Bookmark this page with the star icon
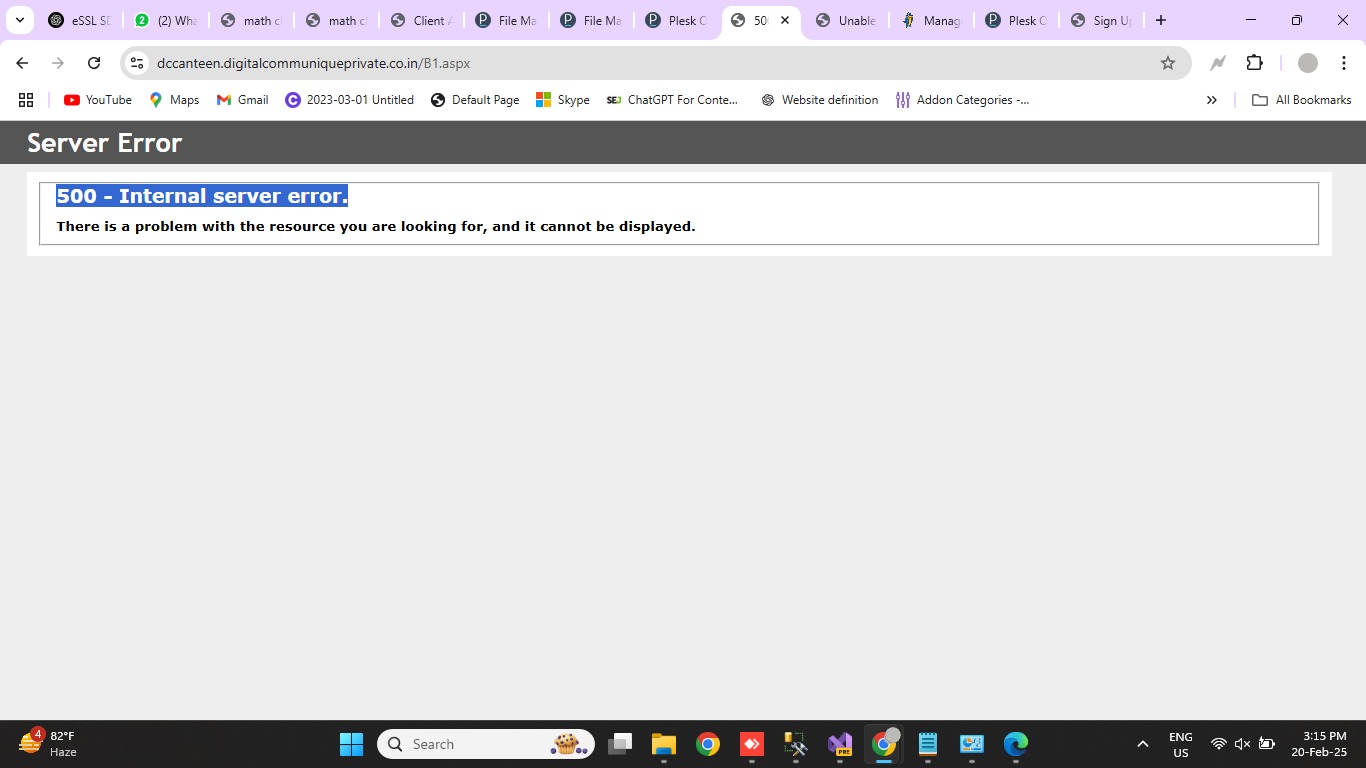 [1167, 63]
